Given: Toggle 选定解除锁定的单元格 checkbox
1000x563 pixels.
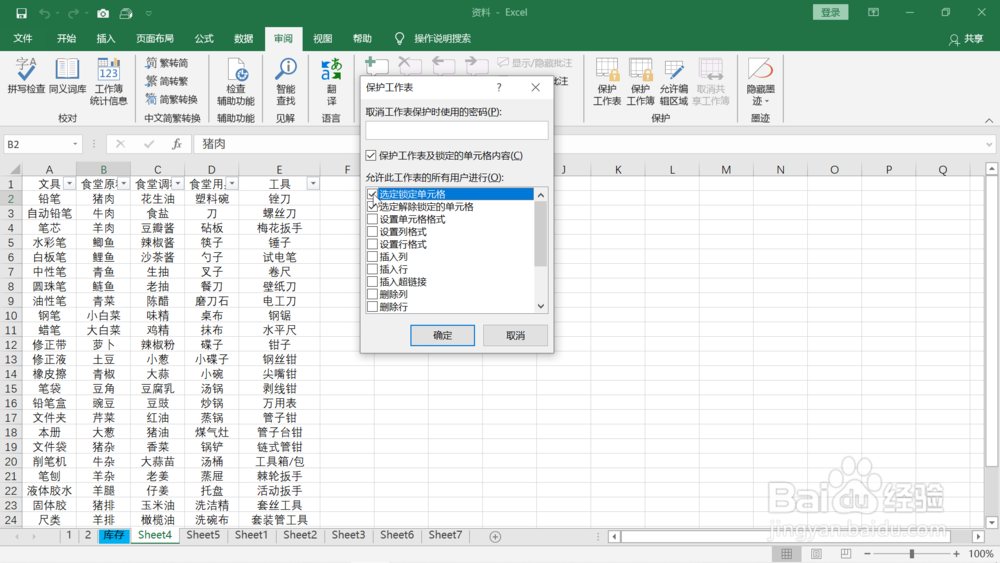Looking at the screenshot, I should (372, 207).
